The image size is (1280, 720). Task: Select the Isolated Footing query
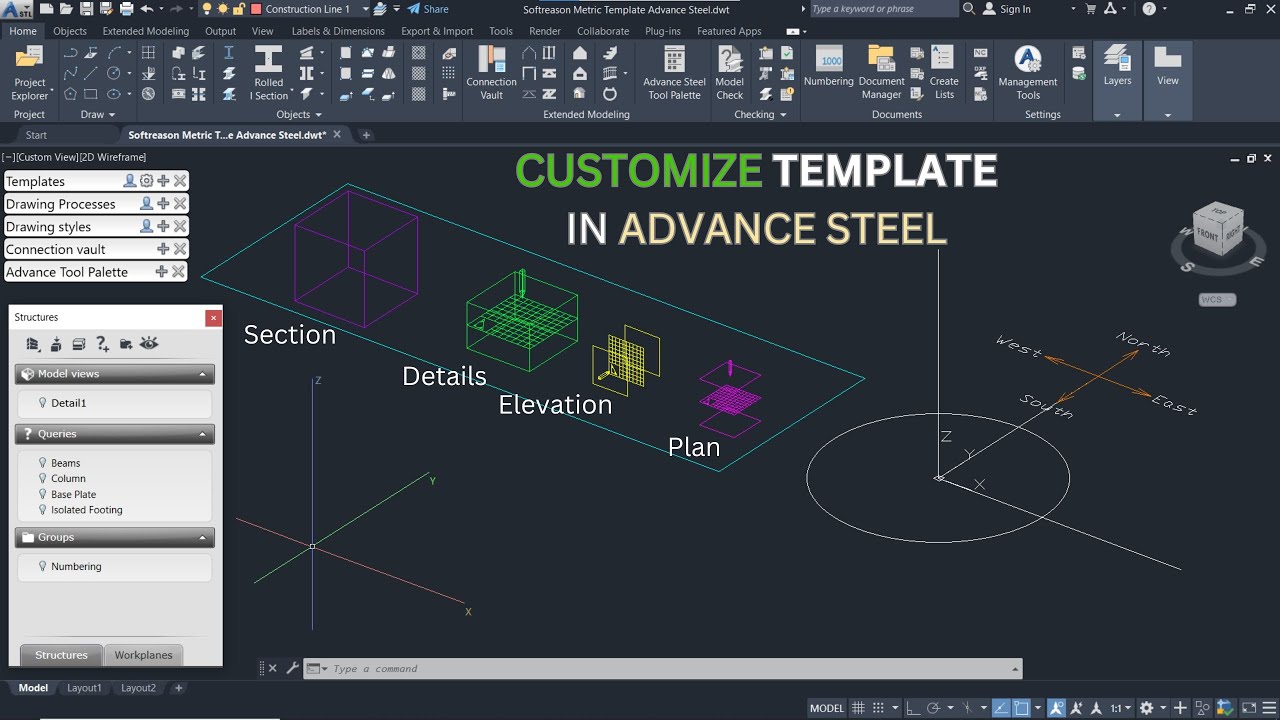coord(86,510)
